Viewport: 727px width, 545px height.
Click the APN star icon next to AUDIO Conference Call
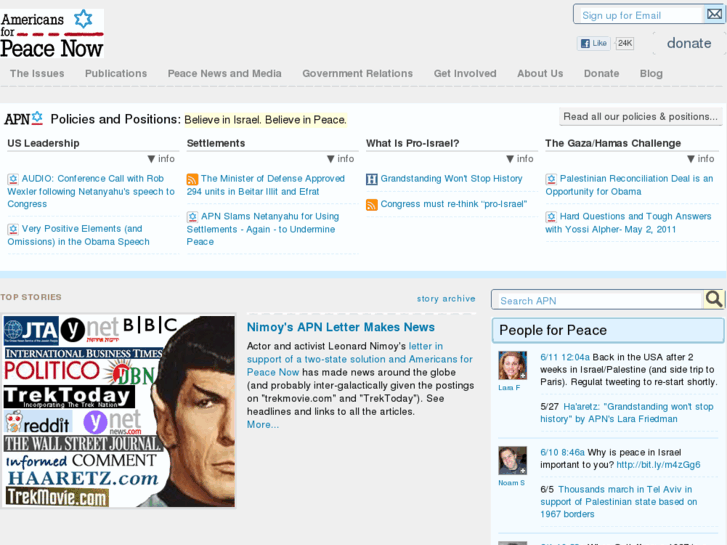(x=13, y=179)
